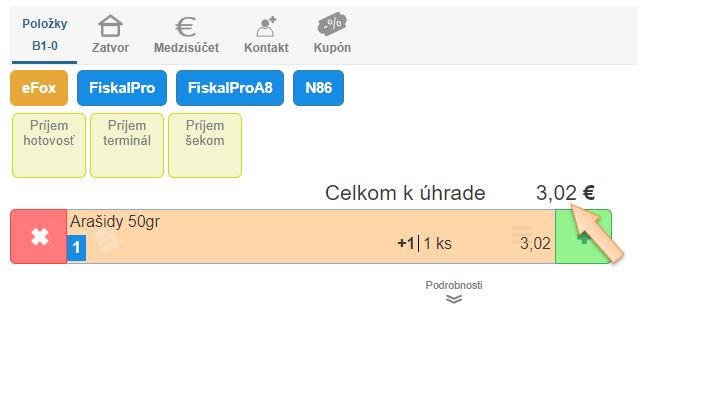This screenshot has width=704, height=400.
Task: Click the Arašidy 50gr item name
Action: pos(115,222)
